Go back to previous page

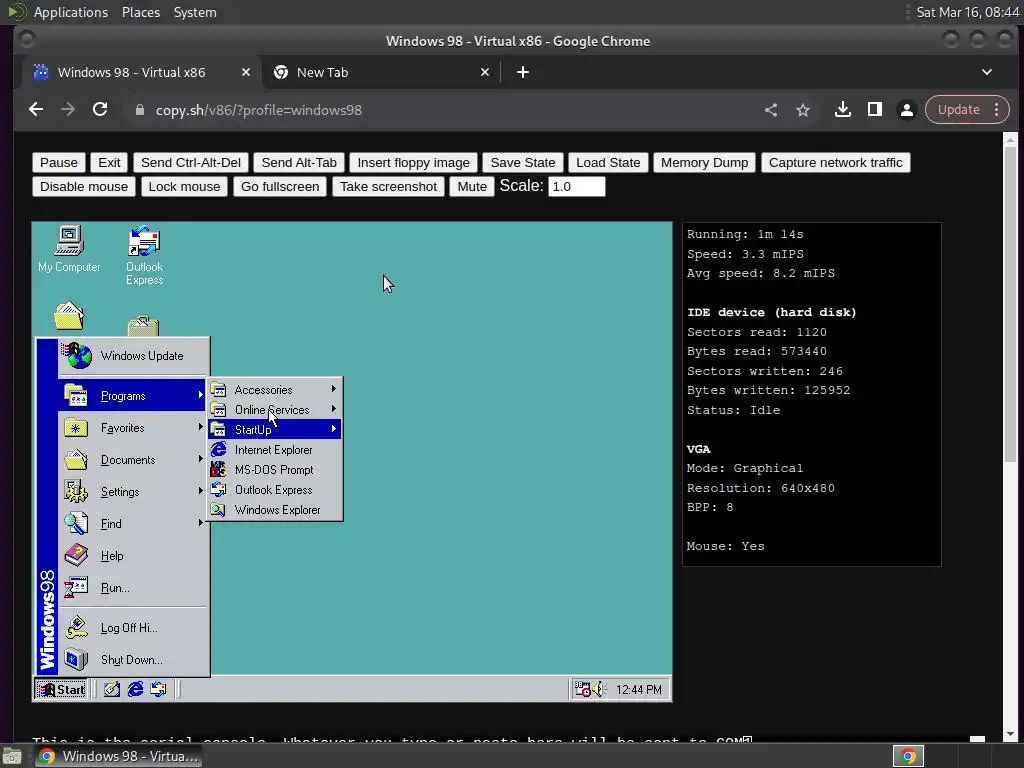[36, 110]
